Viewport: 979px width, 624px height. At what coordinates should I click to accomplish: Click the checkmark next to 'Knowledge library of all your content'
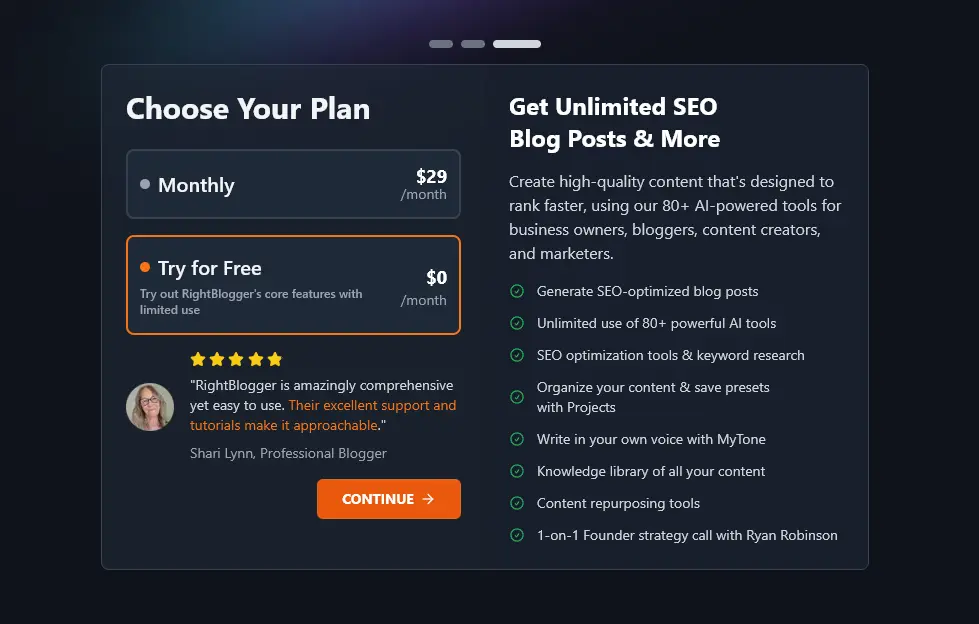tap(517, 471)
